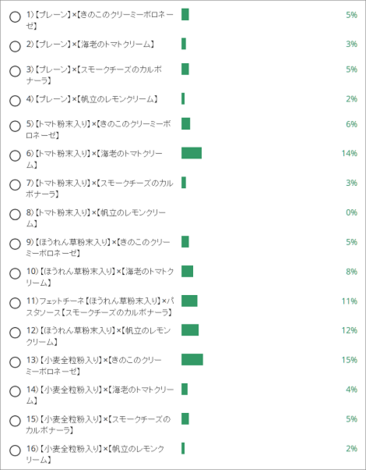
Task: Select option 9 ほうれん草粉末入り×きのこのクリーミーボロネーゼ
Action: (x=15, y=244)
